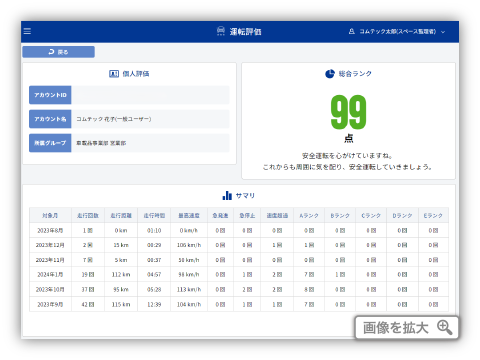
Task: Click the 04:57 driving time cell
Action: pos(154,275)
